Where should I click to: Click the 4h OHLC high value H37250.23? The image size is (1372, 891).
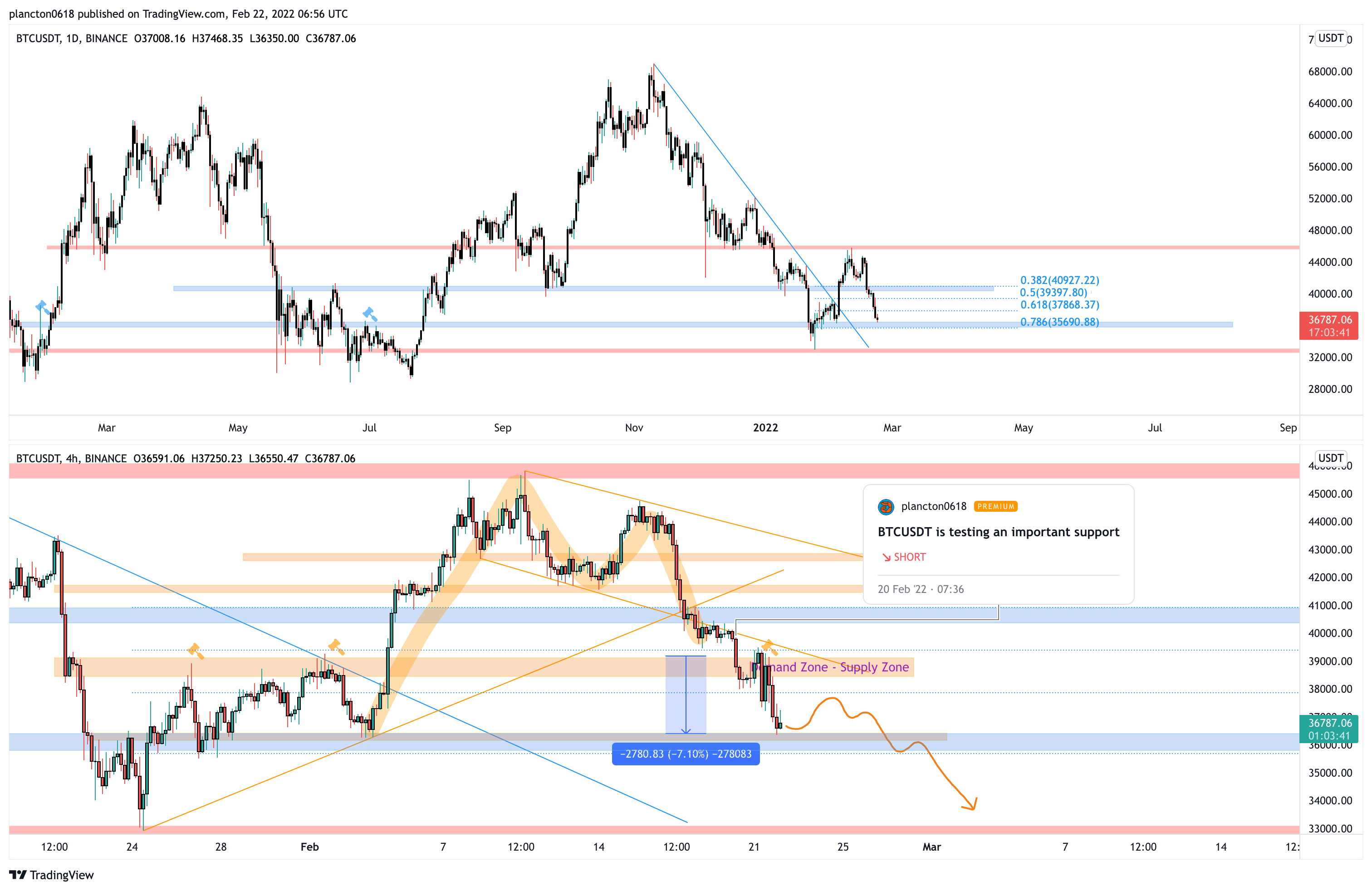coord(217,459)
